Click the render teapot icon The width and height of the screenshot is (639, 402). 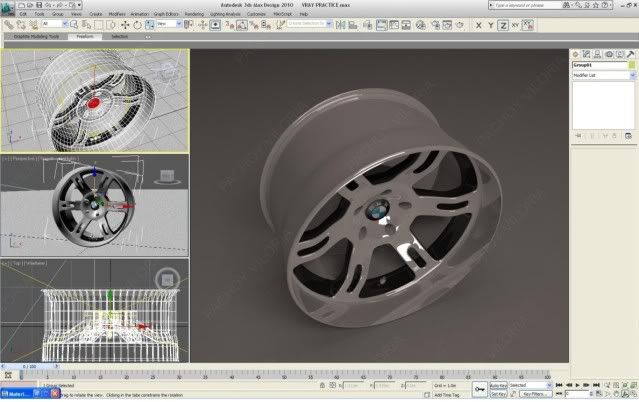[460, 25]
